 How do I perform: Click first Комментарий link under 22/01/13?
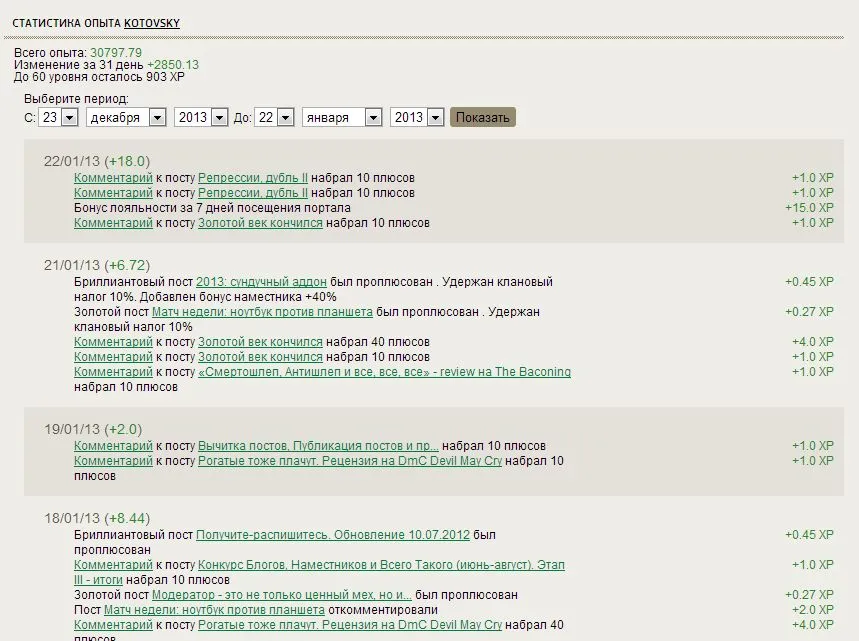[113, 178]
